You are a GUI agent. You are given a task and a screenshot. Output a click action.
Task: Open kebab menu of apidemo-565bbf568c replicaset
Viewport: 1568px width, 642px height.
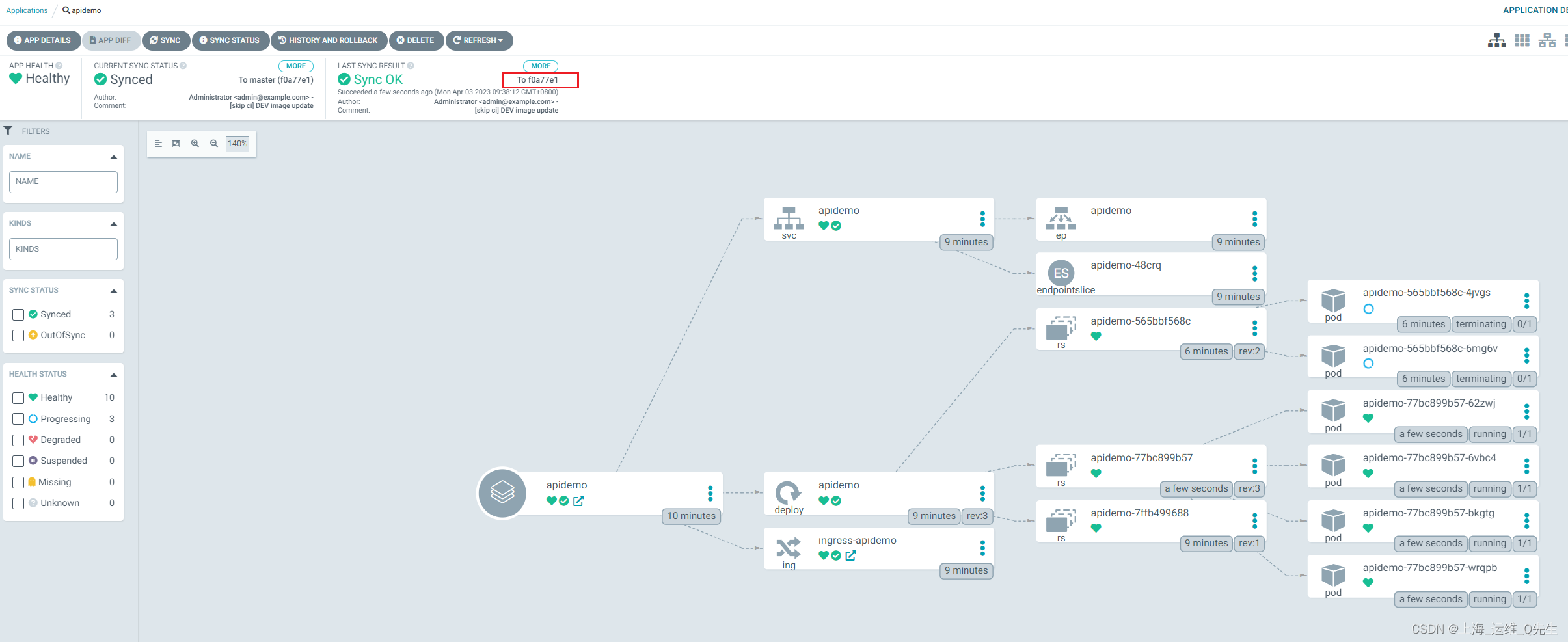(1254, 328)
